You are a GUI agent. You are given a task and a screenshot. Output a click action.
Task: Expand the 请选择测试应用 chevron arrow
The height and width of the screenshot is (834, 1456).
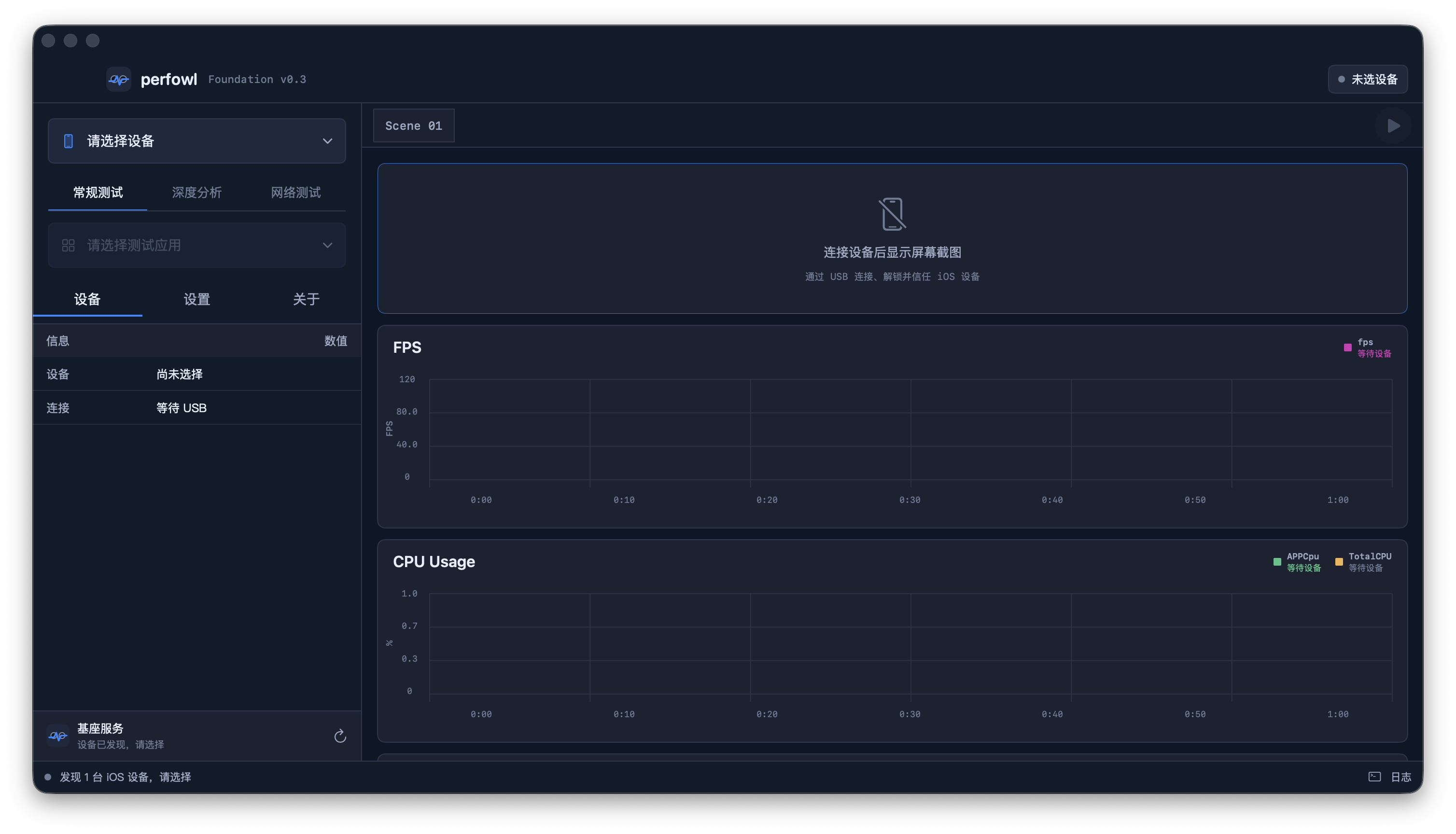coord(327,245)
